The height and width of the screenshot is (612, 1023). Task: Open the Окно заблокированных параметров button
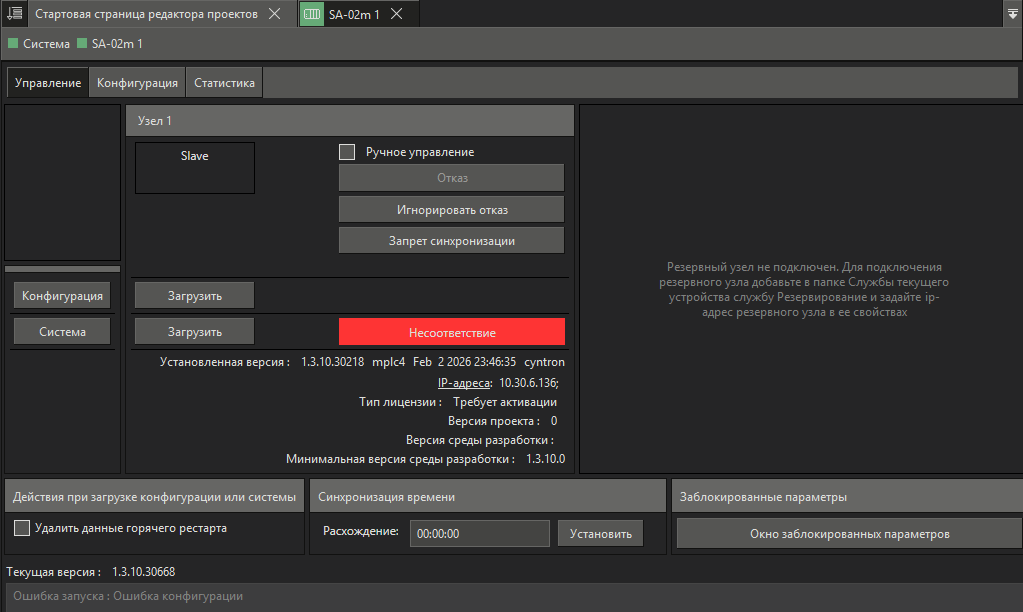point(849,534)
